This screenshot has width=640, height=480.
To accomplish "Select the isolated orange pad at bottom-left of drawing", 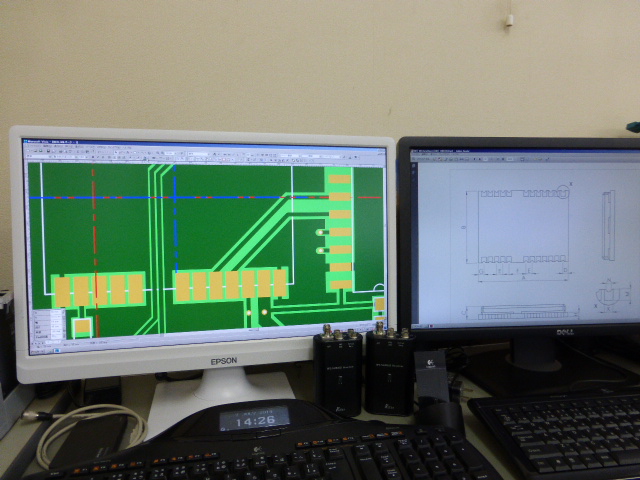I will pos(83,327).
